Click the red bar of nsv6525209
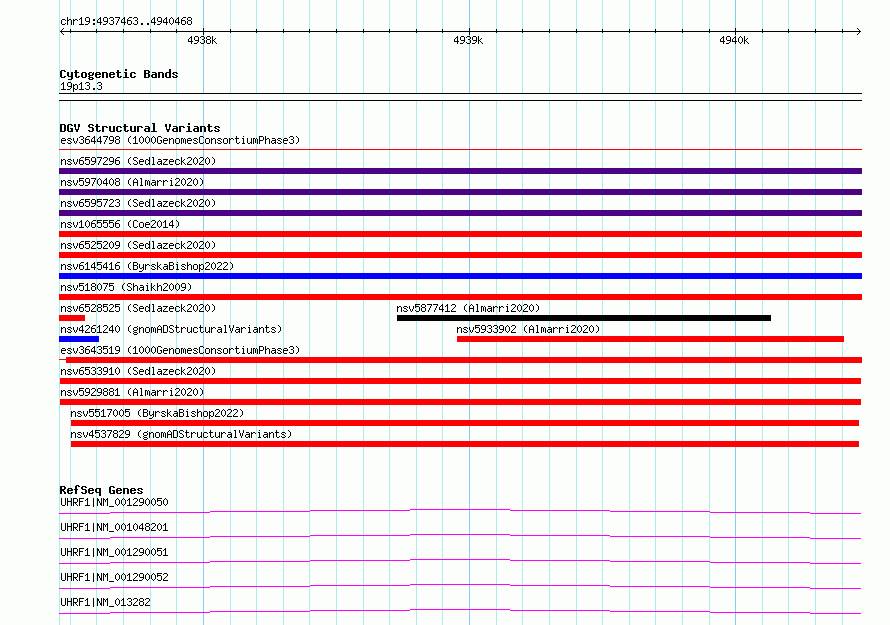The image size is (890, 625). 460,255
